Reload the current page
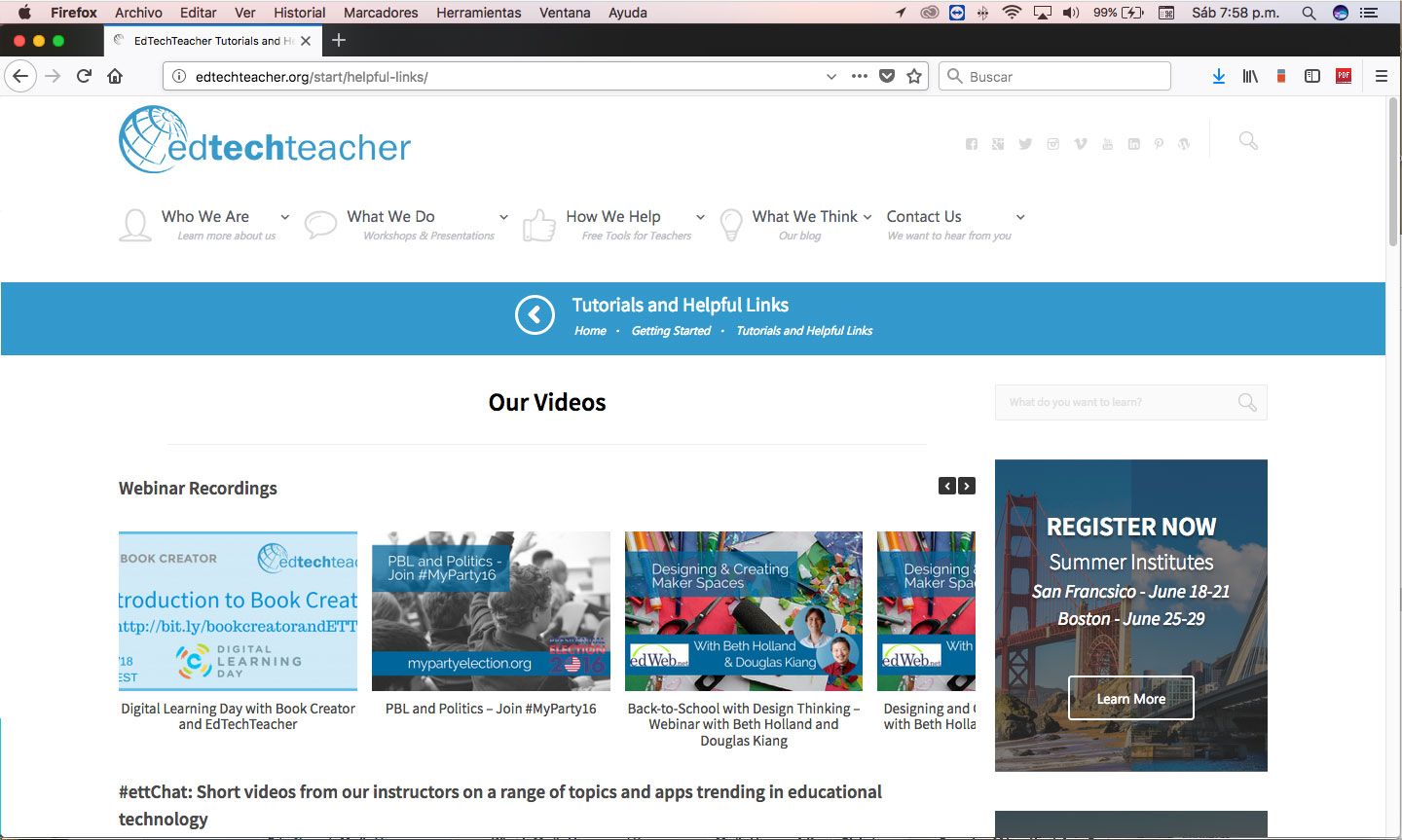The height and width of the screenshot is (840, 1402). click(85, 76)
